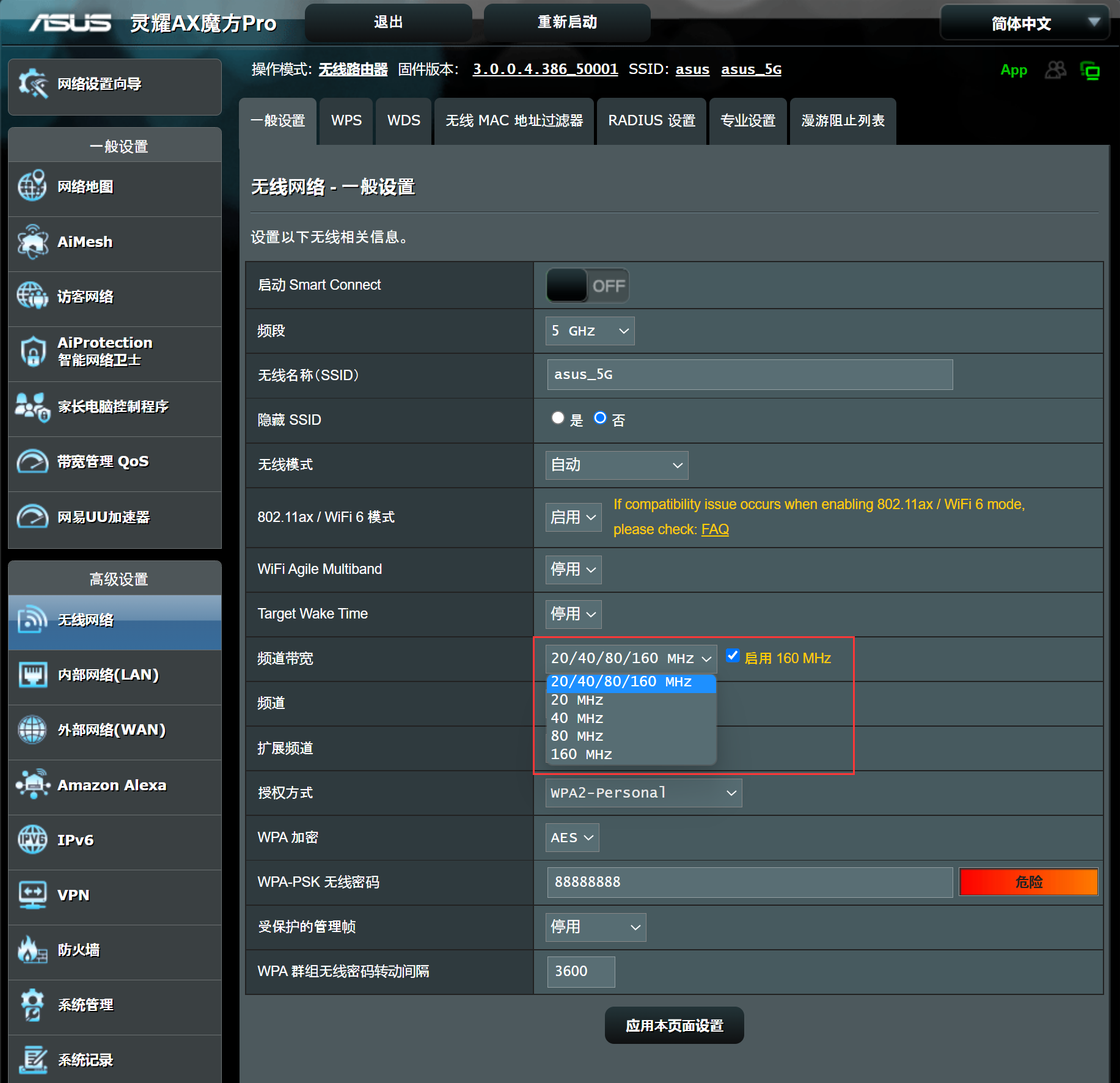Open the 专业设置 tab
Viewport: 1120px width, 1083px height.
click(x=747, y=121)
